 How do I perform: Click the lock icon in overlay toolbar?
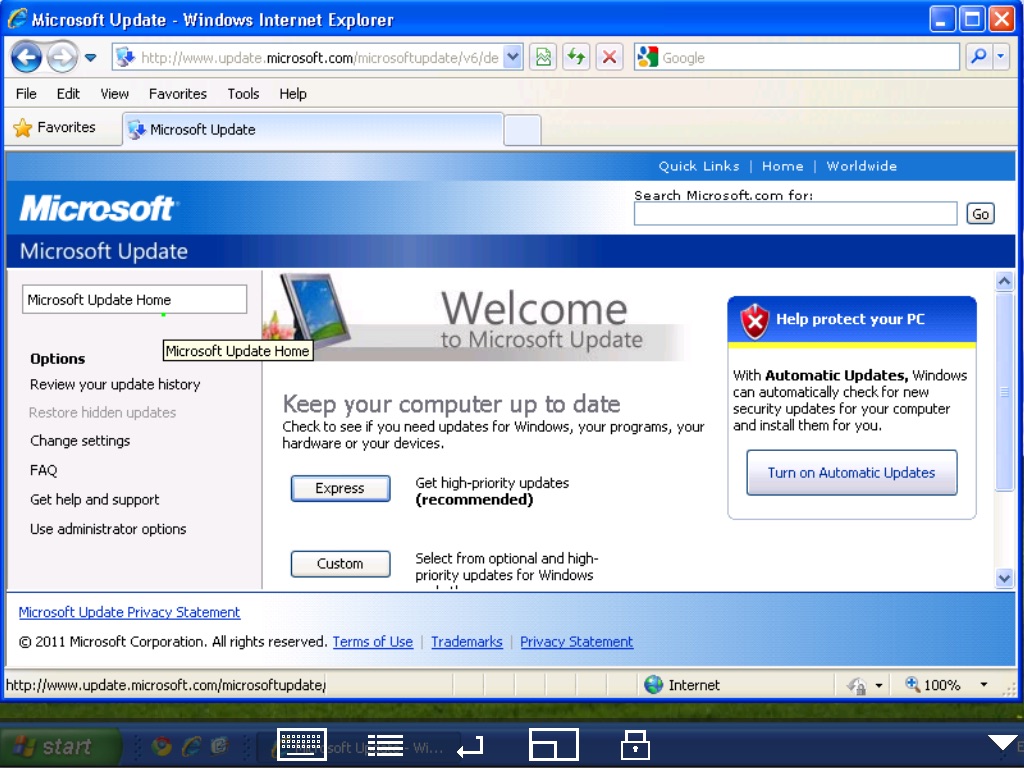[635, 745]
